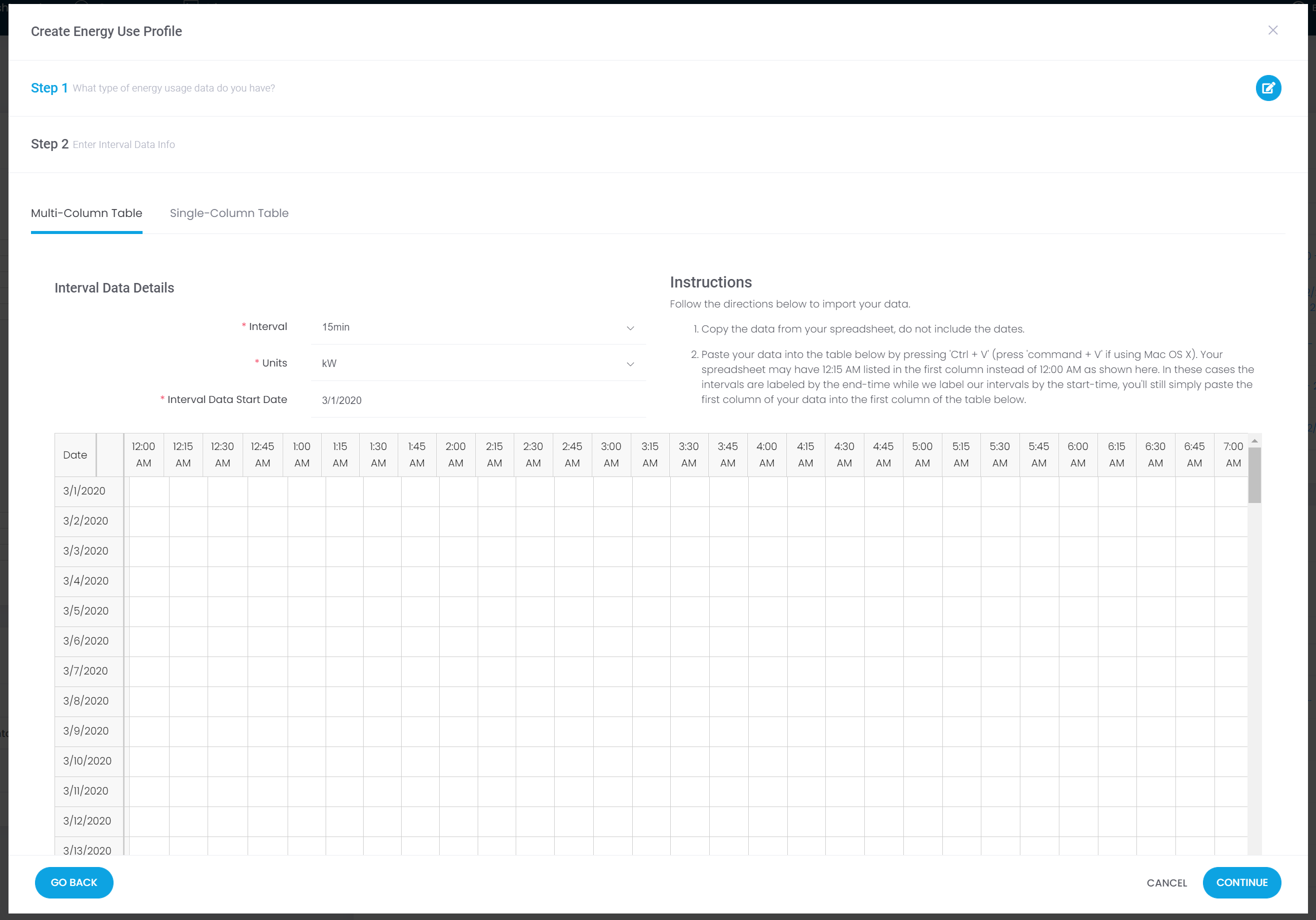
Task: Select the 3/2/2020 row header
Action: point(89,521)
